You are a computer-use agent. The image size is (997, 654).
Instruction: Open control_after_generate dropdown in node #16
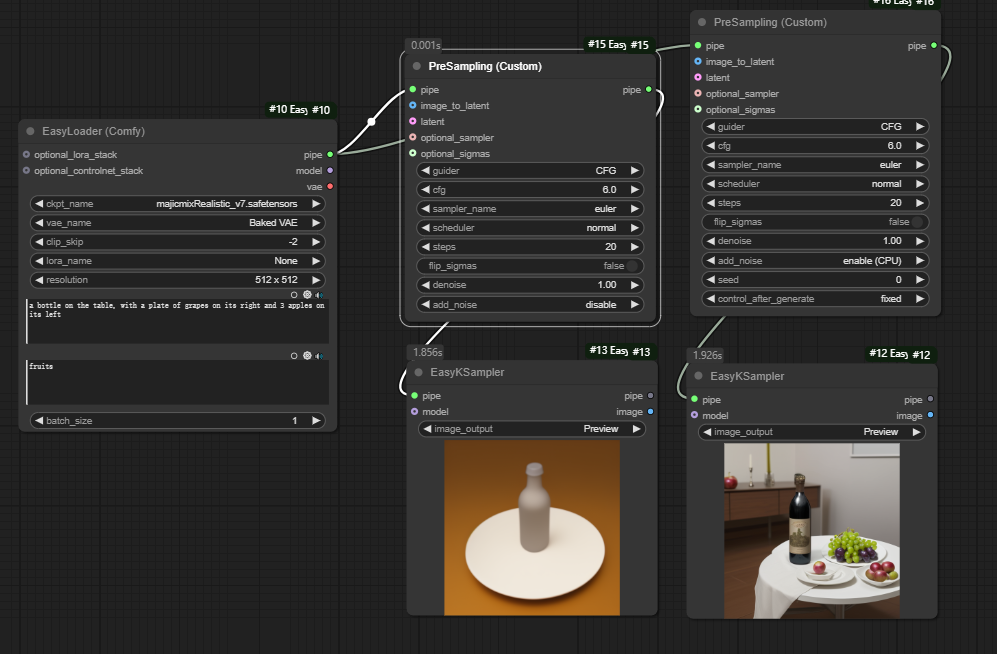(815, 299)
